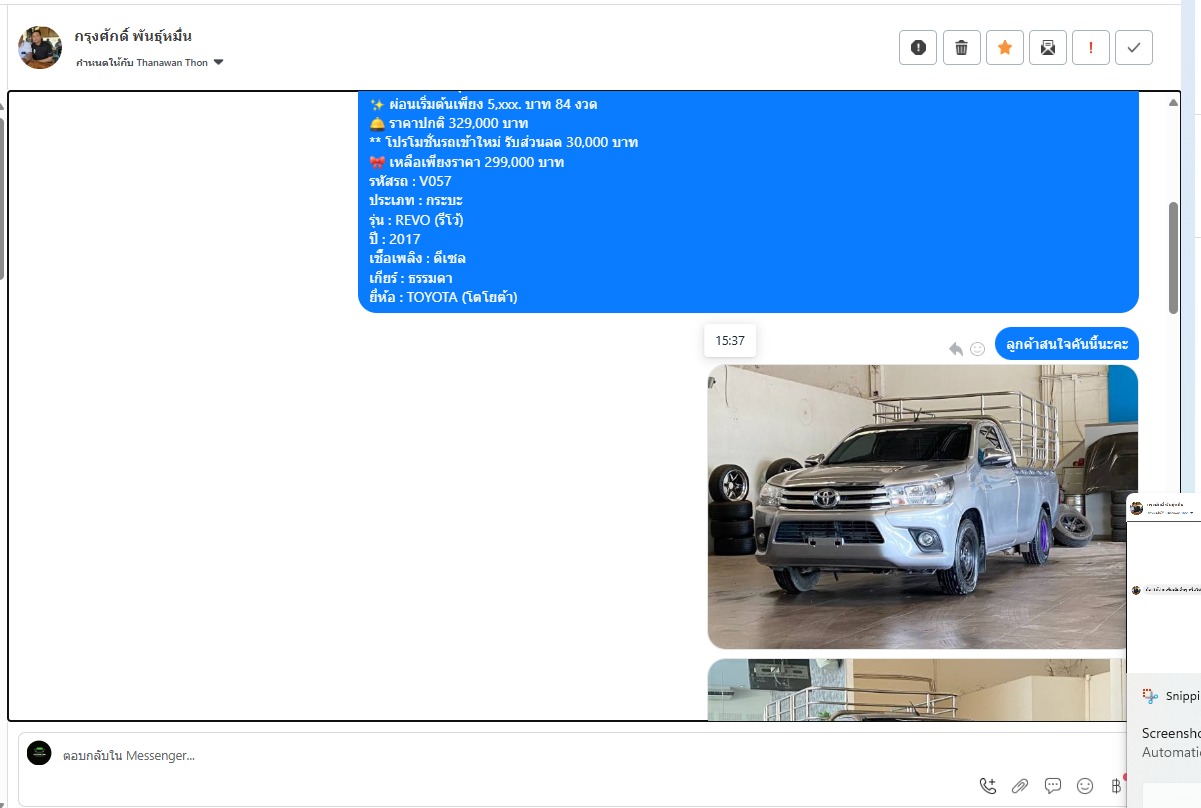The width and height of the screenshot is (1201, 808).
Task: Flag conversation with red exclamation button
Action: pyautogui.click(x=1091, y=47)
